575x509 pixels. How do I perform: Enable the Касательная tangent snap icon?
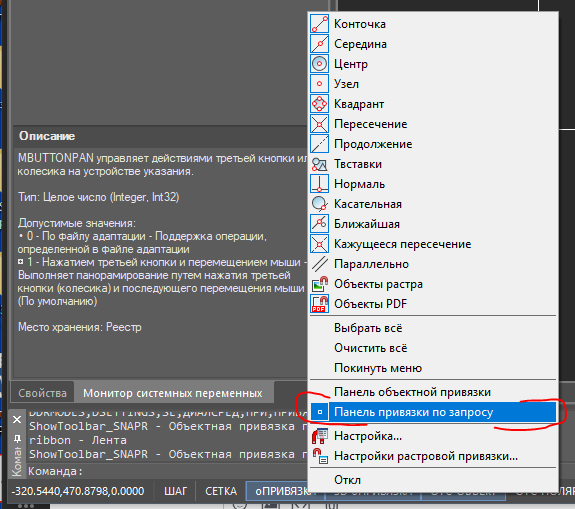[x=319, y=204]
